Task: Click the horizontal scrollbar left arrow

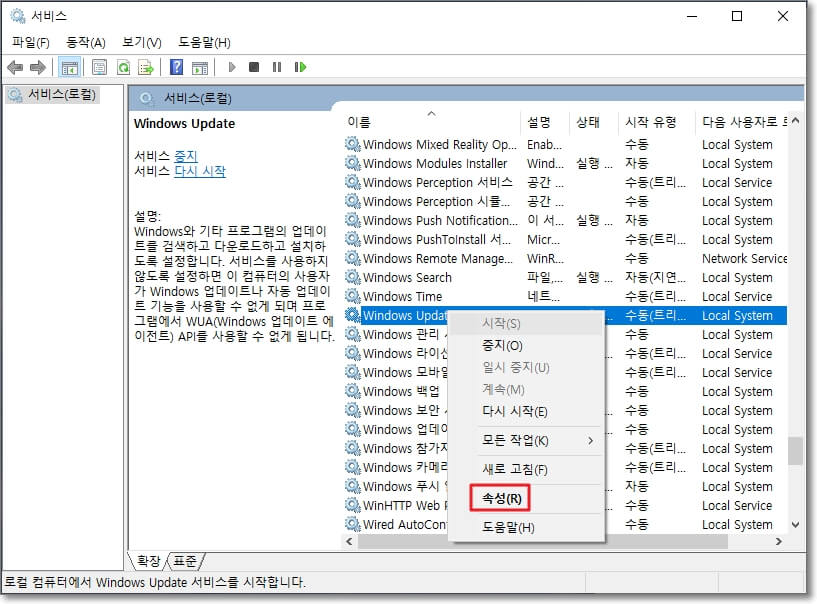Action: point(350,541)
